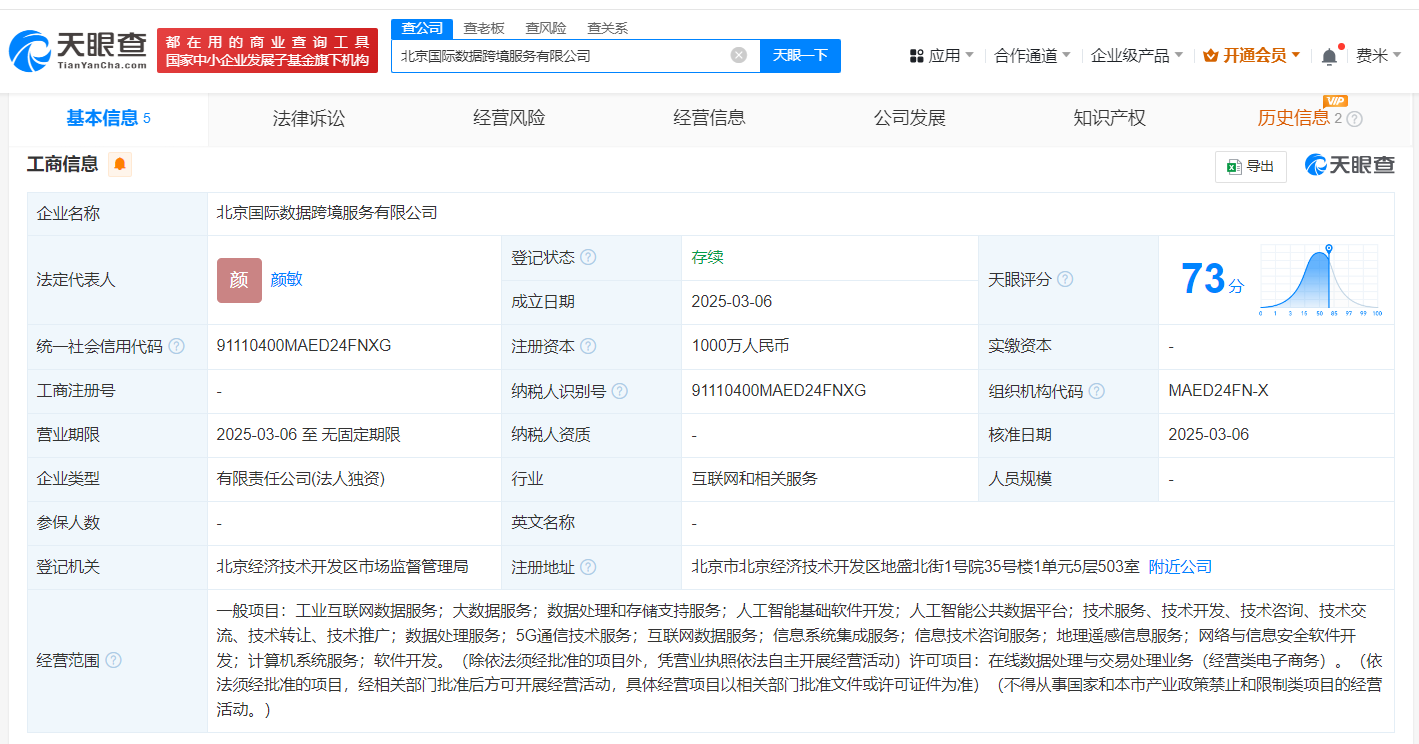The height and width of the screenshot is (744, 1419).
Task: Open the notification bell in the header
Action: [x=1329, y=56]
